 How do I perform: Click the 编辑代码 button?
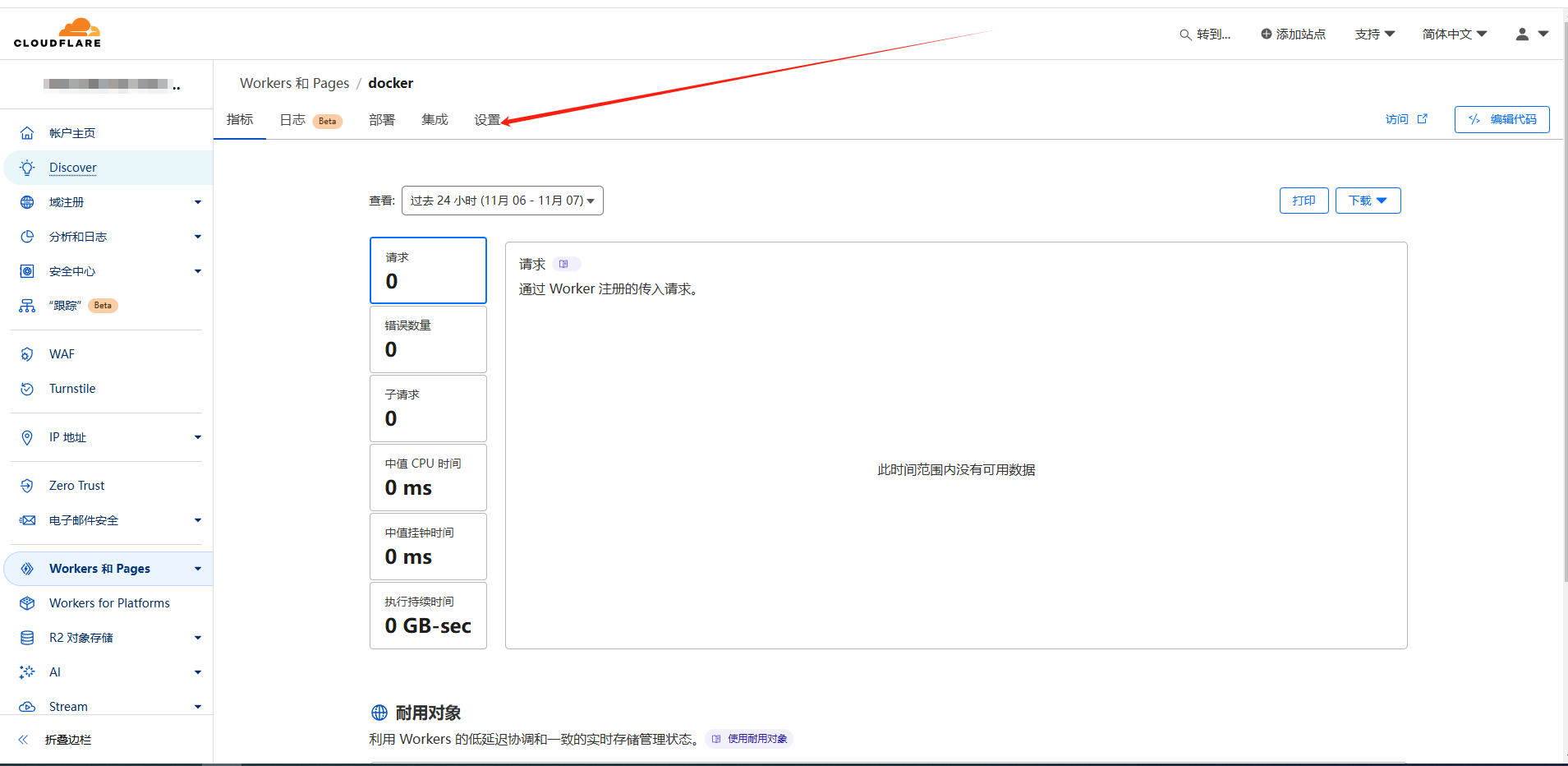tap(1502, 119)
